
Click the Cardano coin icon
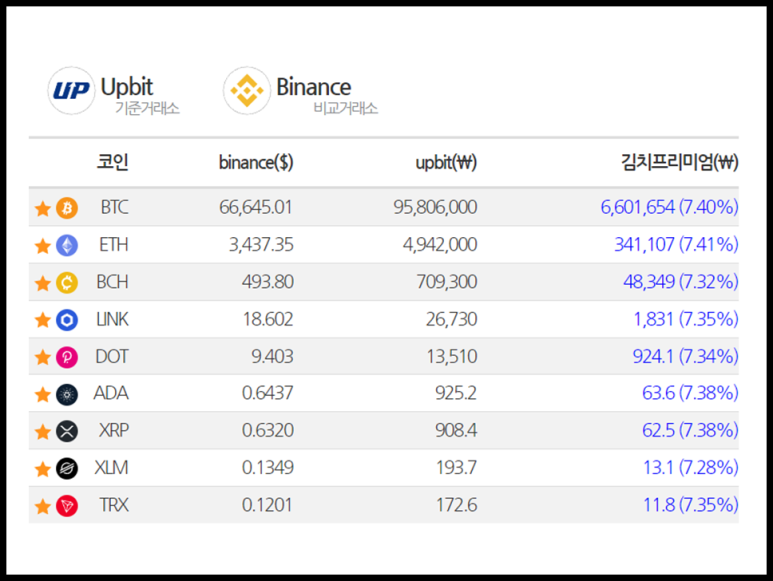click(67, 395)
